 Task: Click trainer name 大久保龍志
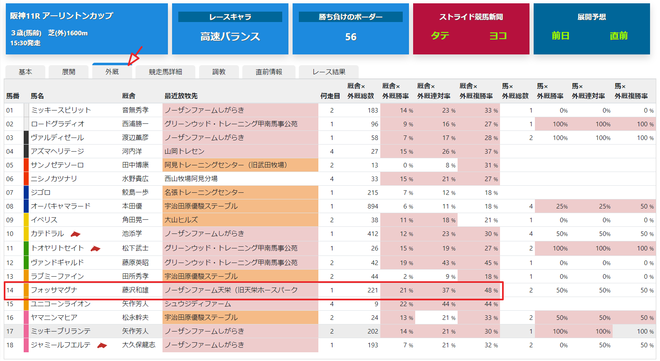tap(139, 345)
